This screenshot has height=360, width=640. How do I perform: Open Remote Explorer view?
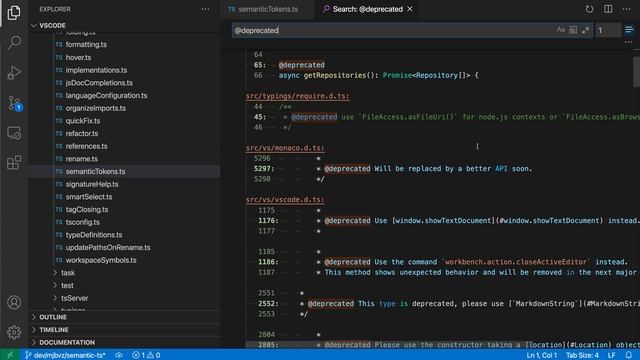[x=14, y=133]
